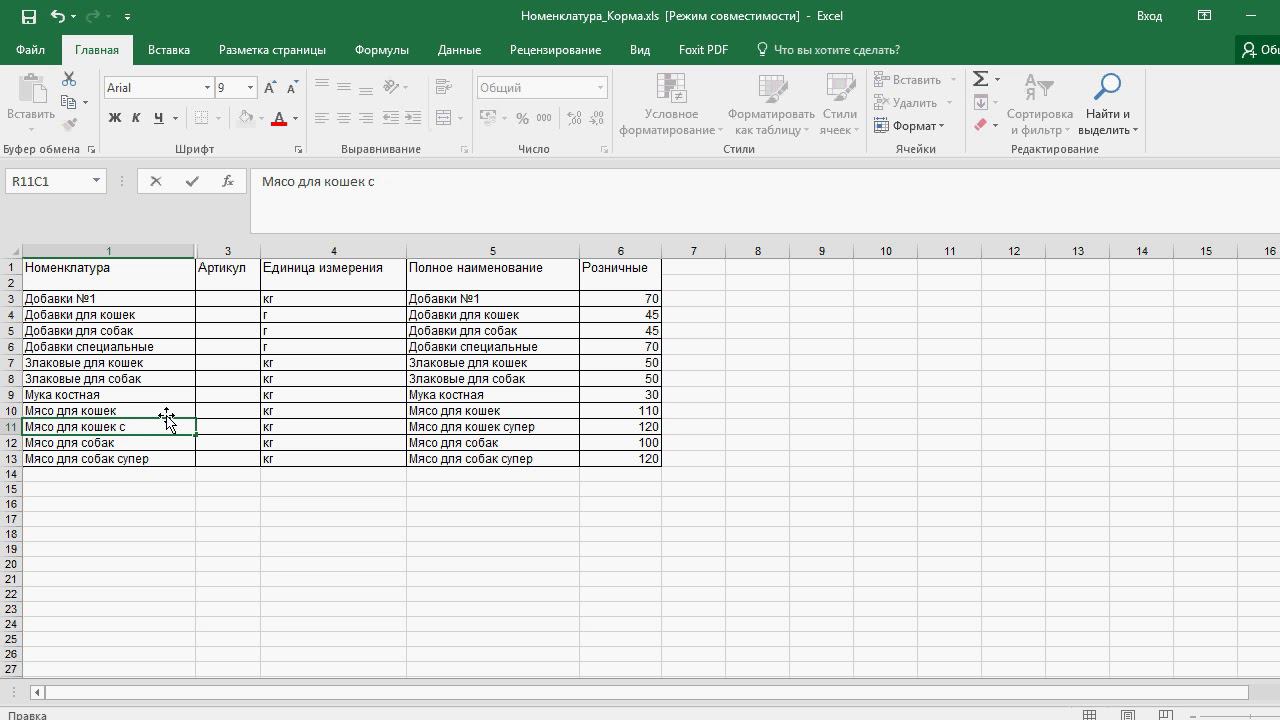The width and height of the screenshot is (1280, 720).
Task: Toggle Bold formatting button
Action: point(115,118)
